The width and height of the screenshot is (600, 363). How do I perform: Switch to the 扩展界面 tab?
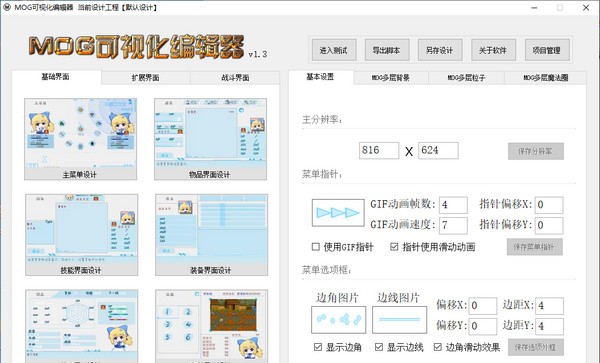(145, 78)
